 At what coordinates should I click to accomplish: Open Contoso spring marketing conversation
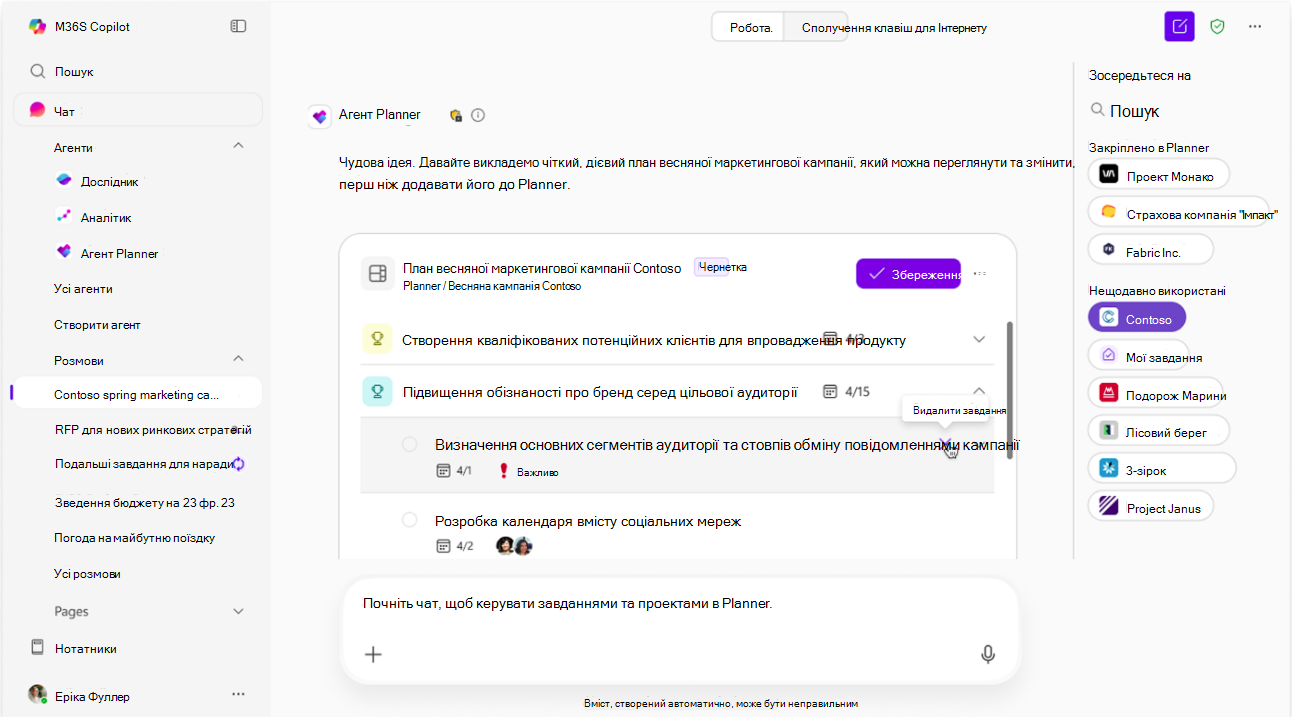[136, 394]
